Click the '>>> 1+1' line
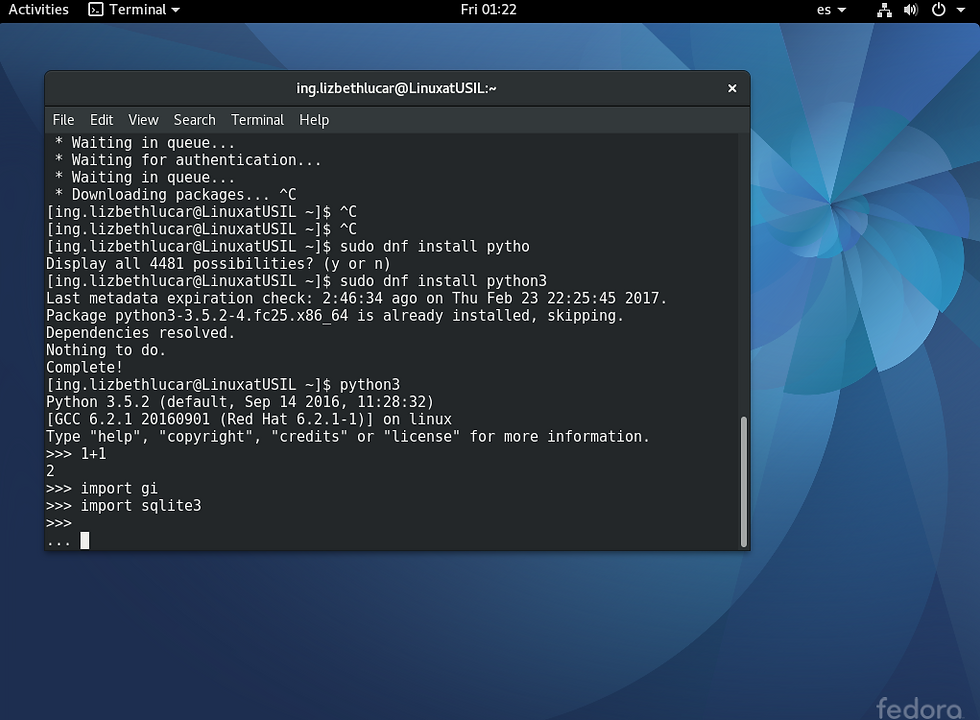The image size is (980, 720). [76, 454]
